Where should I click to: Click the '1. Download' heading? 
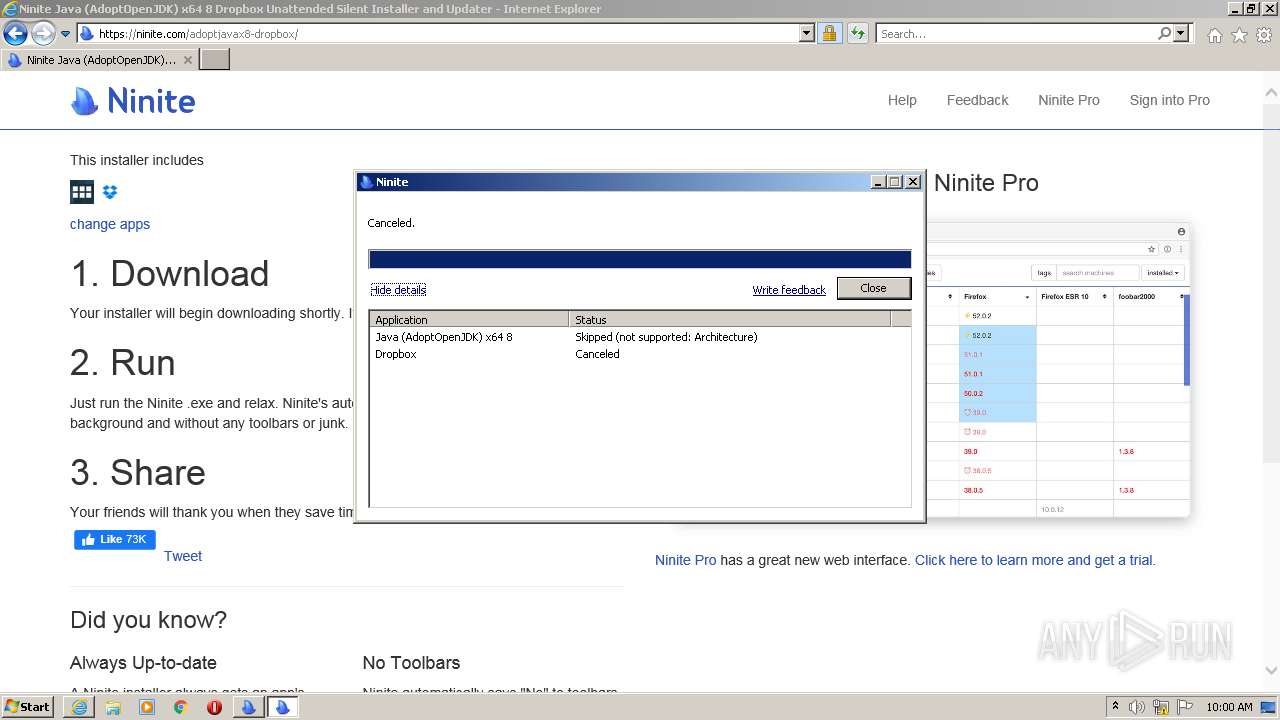click(x=169, y=273)
